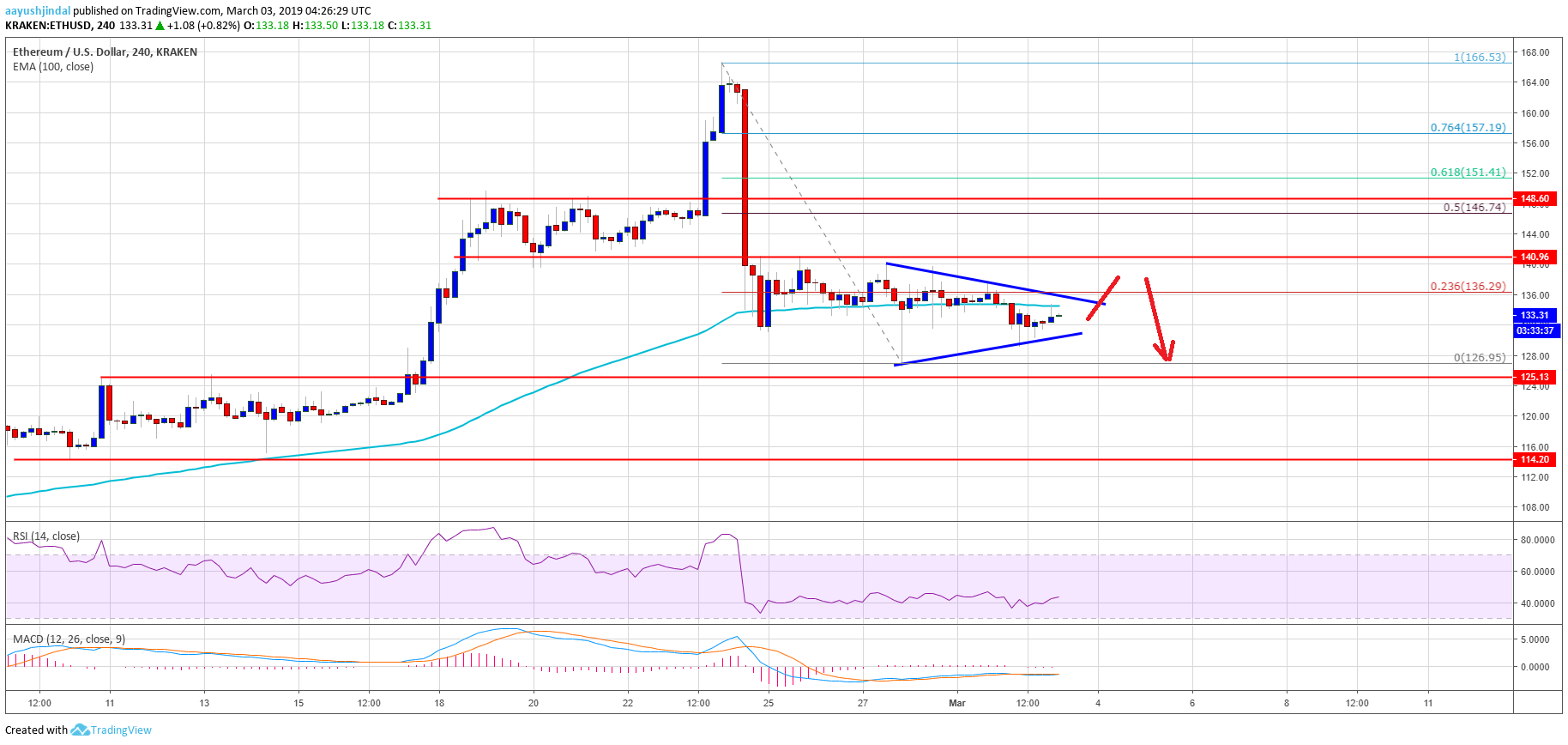Open the TradingView link in the footer
Viewport: 1568px width, 745px height.
click(x=121, y=730)
